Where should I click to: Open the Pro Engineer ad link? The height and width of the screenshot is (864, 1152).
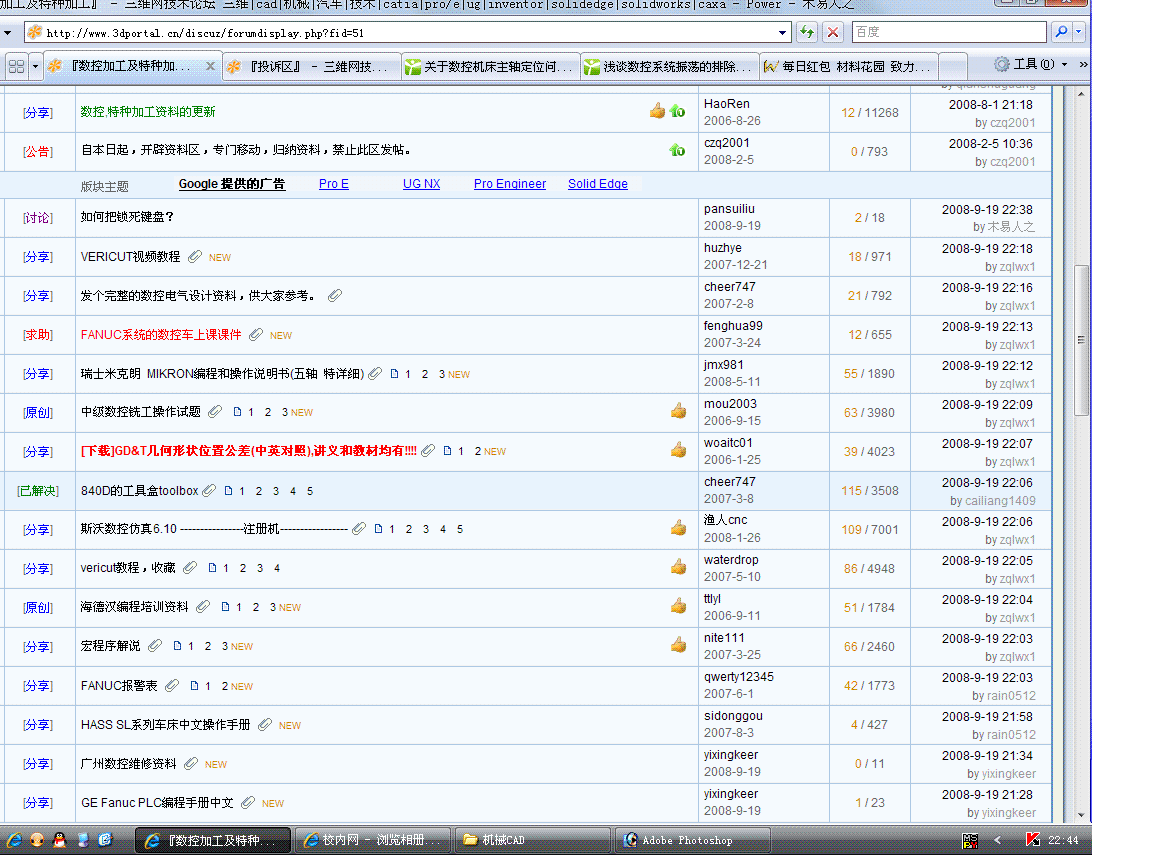pyautogui.click(x=510, y=183)
